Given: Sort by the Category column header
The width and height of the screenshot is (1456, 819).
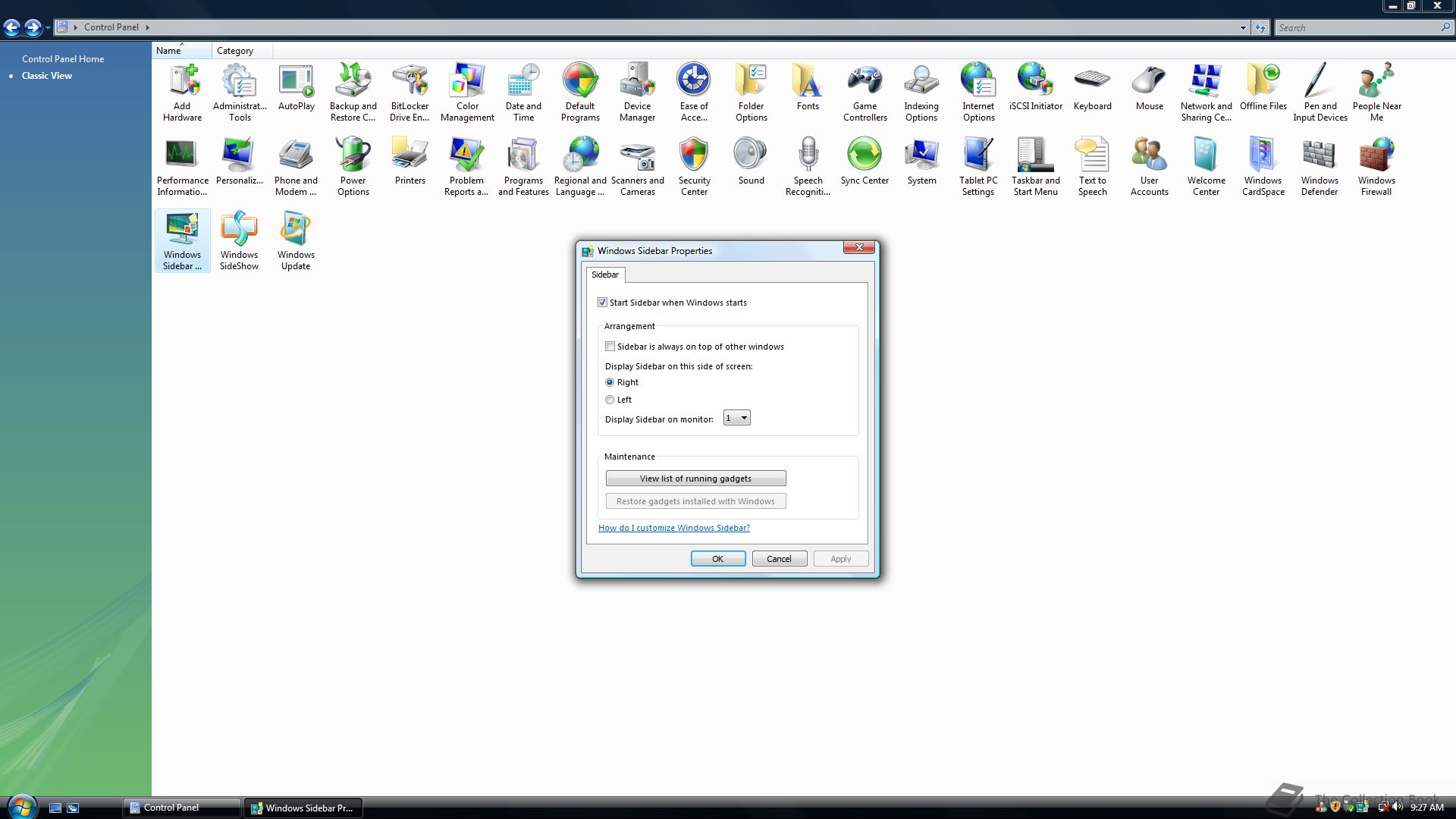Looking at the screenshot, I should click(x=242, y=51).
